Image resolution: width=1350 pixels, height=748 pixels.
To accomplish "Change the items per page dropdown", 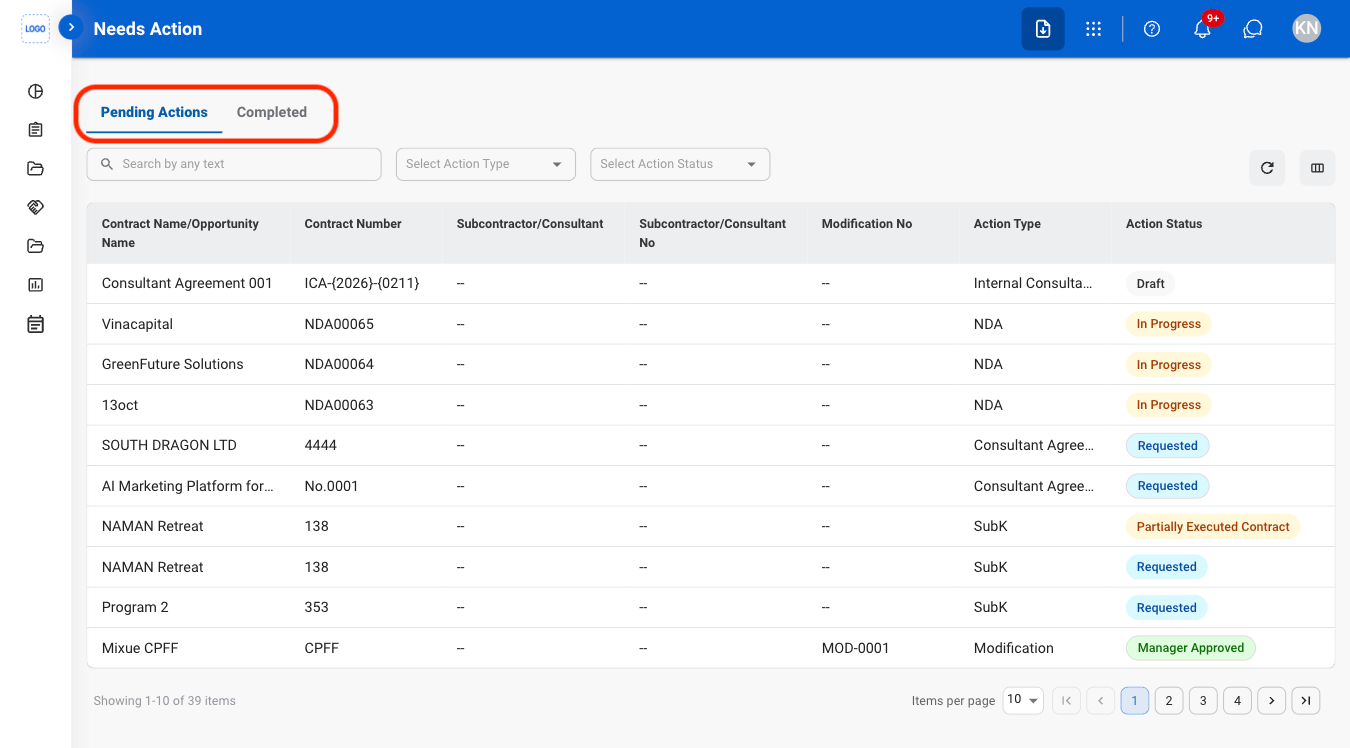I will (x=1022, y=700).
